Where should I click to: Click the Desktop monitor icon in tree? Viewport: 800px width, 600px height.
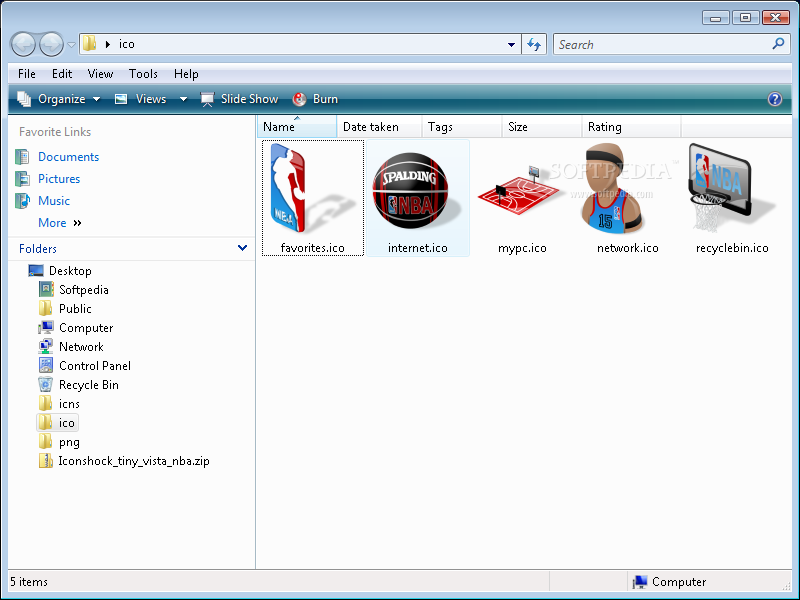(x=36, y=270)
